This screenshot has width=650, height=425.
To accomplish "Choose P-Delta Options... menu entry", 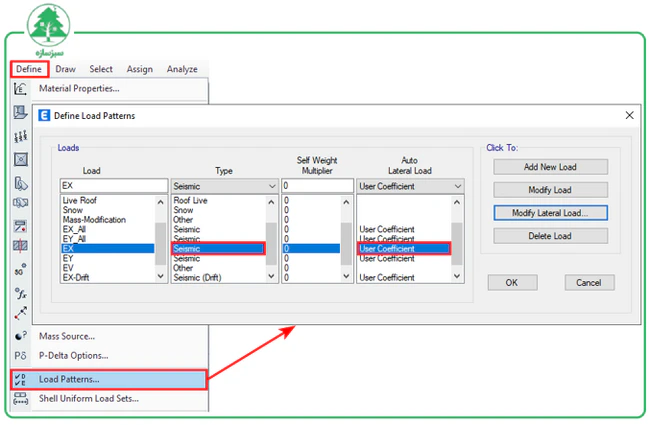I will 73,356.
